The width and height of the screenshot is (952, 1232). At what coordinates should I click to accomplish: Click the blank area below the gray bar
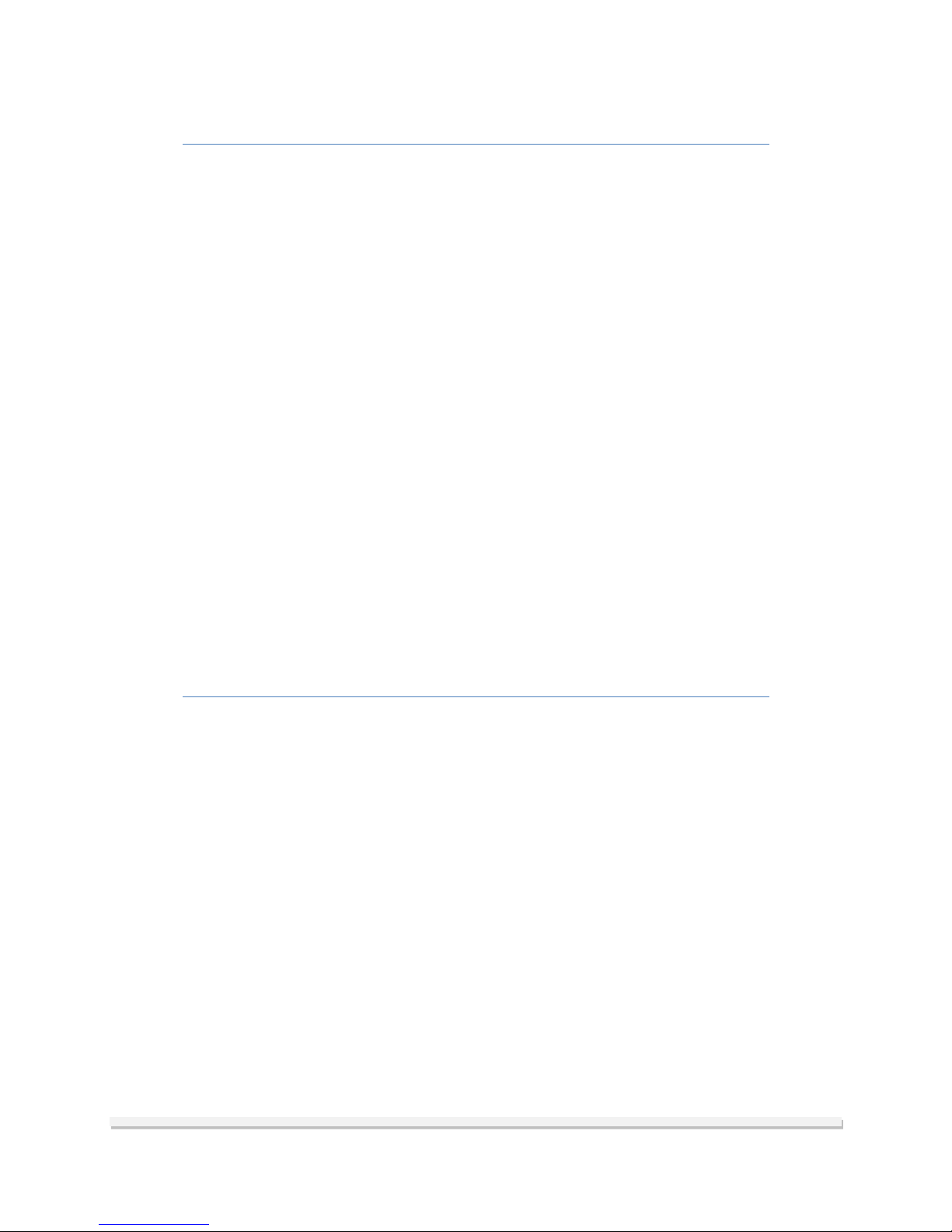[x=476, y=1174]
